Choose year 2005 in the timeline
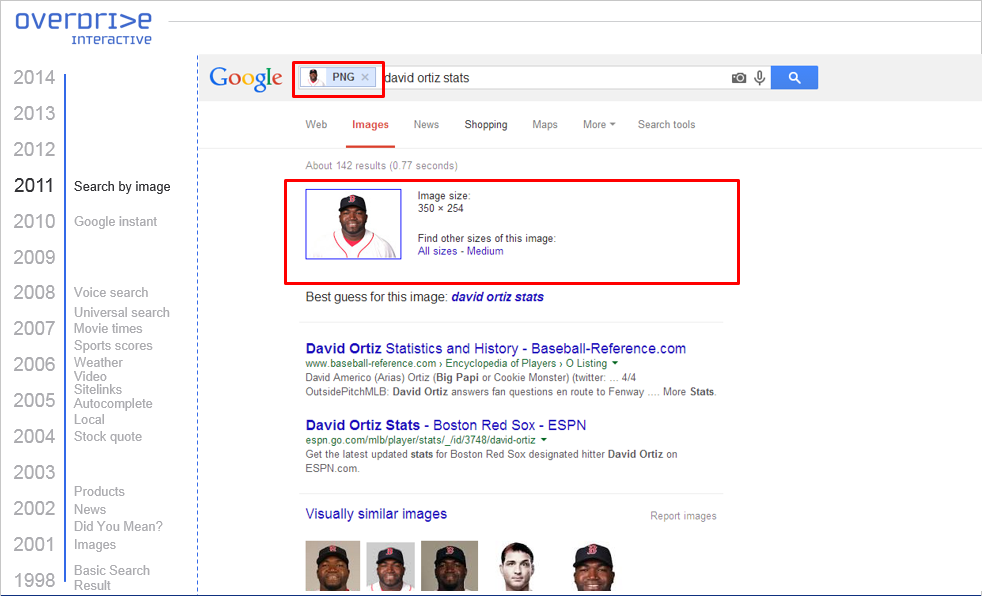The height and width of the screenshot is (596, 982). (34, 400)
